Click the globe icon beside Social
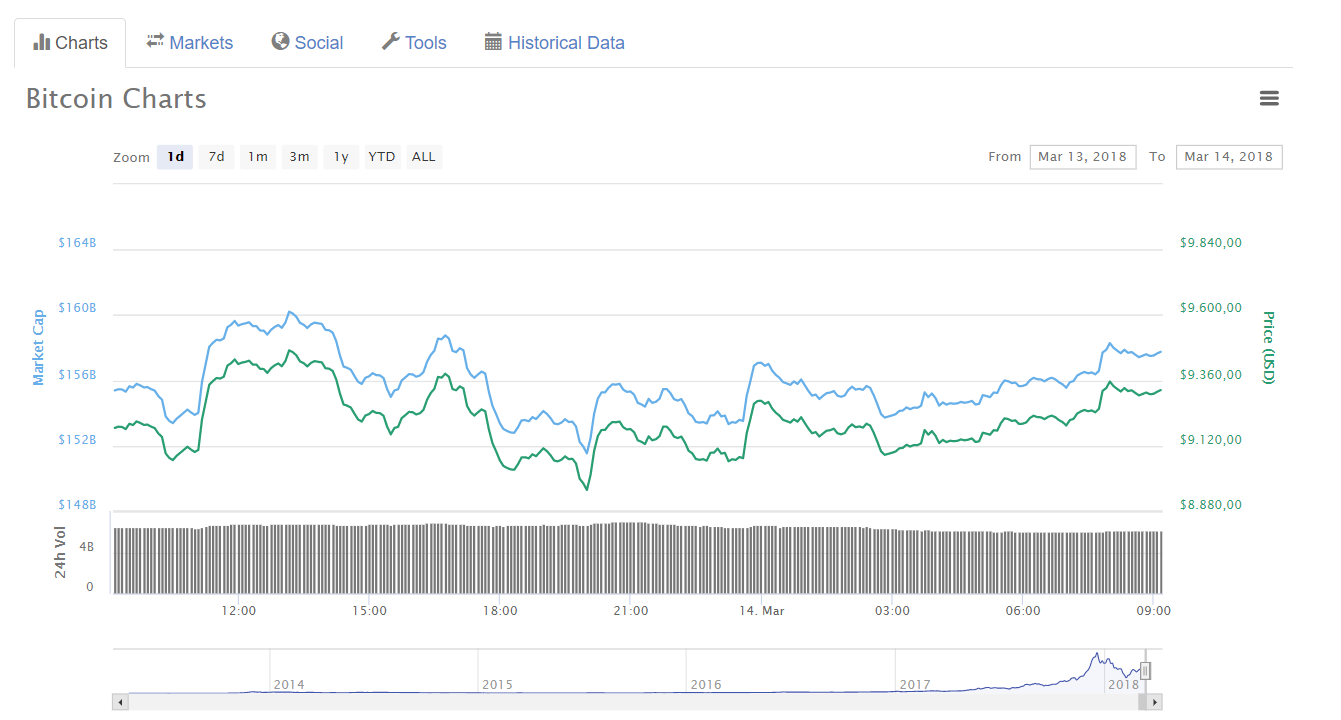 280,41
